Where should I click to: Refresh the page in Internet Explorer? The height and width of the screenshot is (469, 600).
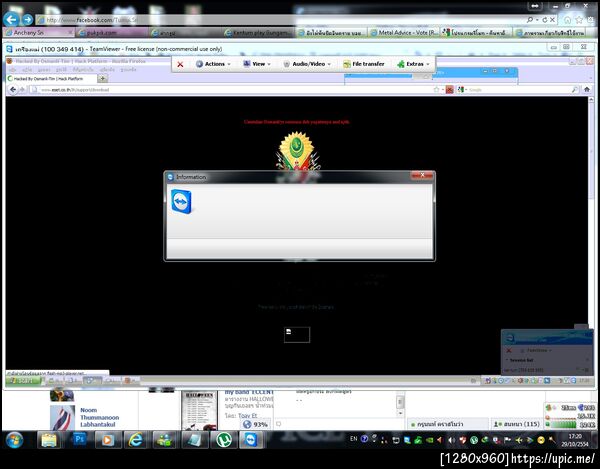pos(545,20)
